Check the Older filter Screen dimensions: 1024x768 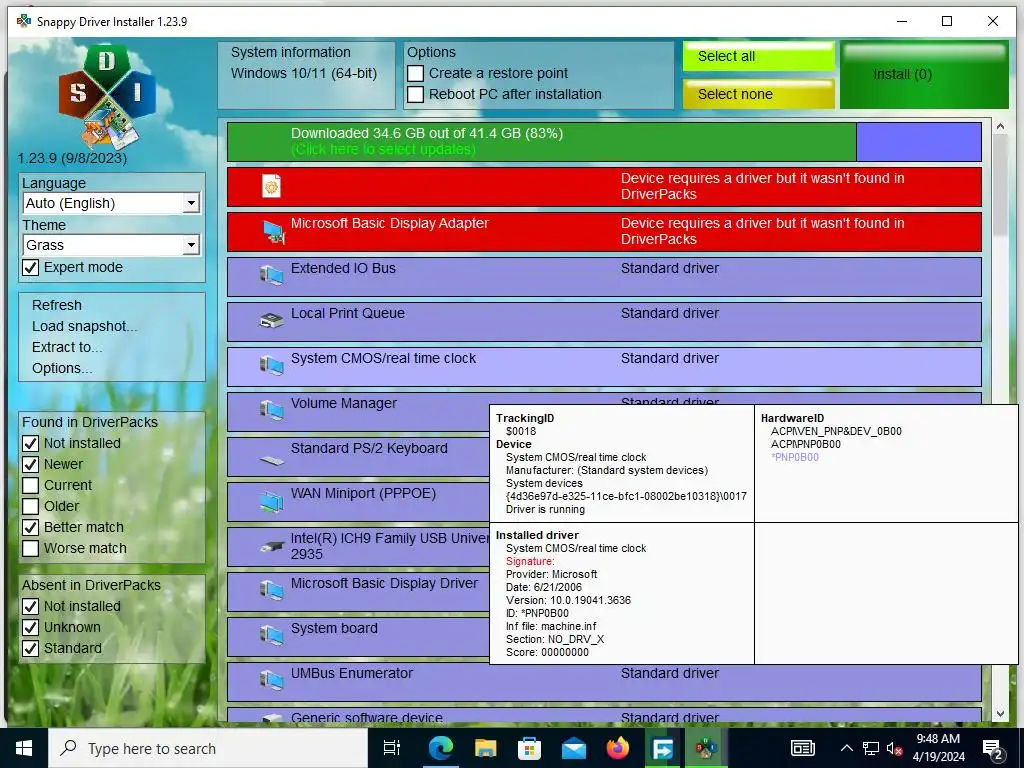pos(30,506)
